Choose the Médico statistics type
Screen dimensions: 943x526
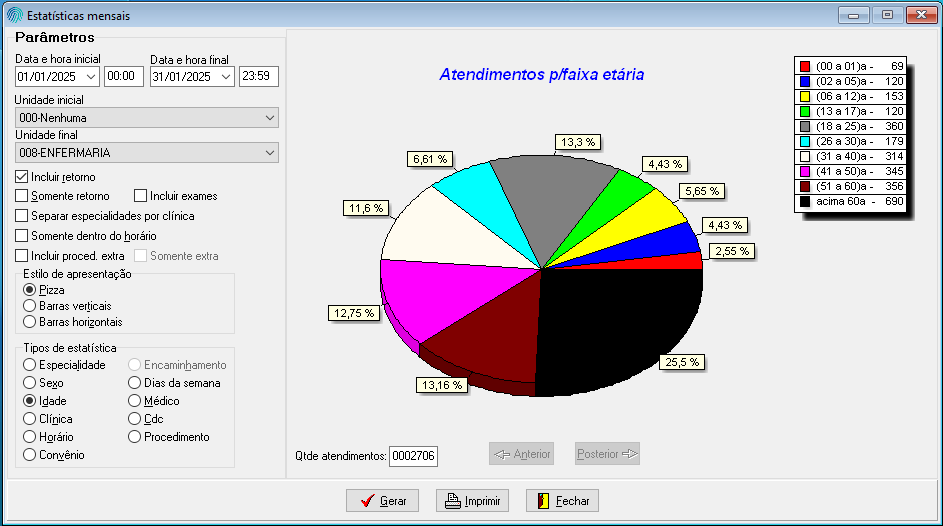click(135, 401)
